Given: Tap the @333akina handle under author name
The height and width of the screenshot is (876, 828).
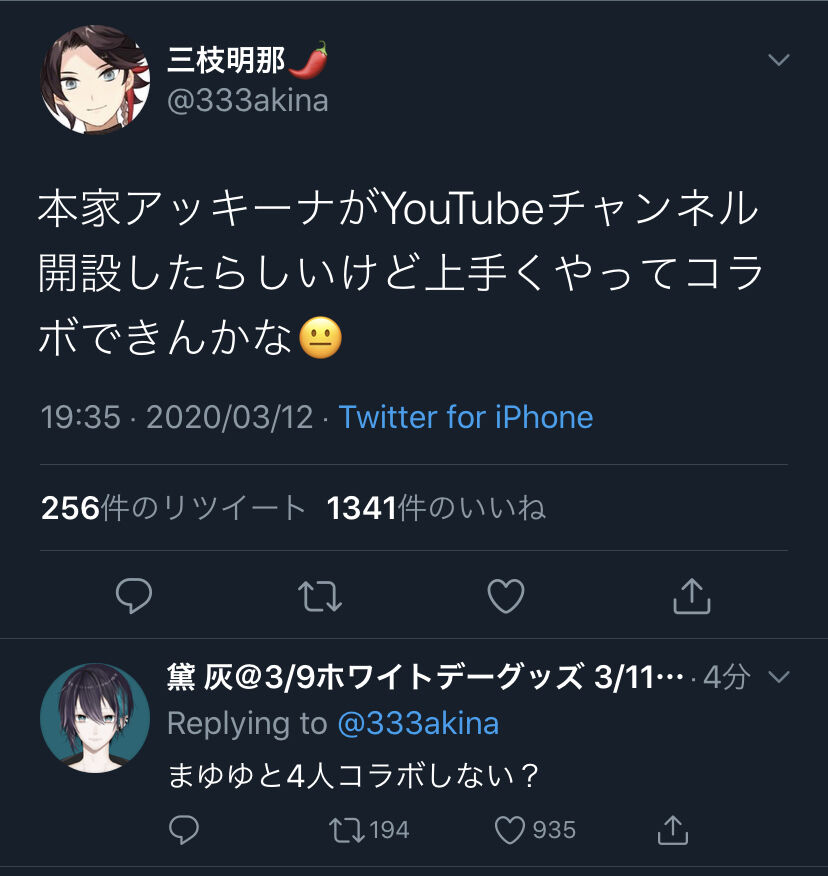Looking at the screenshot, I should click(x=247, y=101).
